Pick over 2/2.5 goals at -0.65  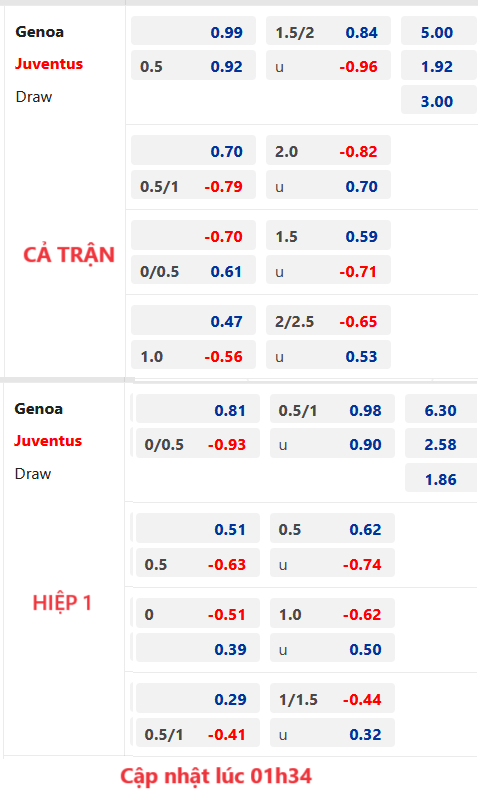coord(328,321)
